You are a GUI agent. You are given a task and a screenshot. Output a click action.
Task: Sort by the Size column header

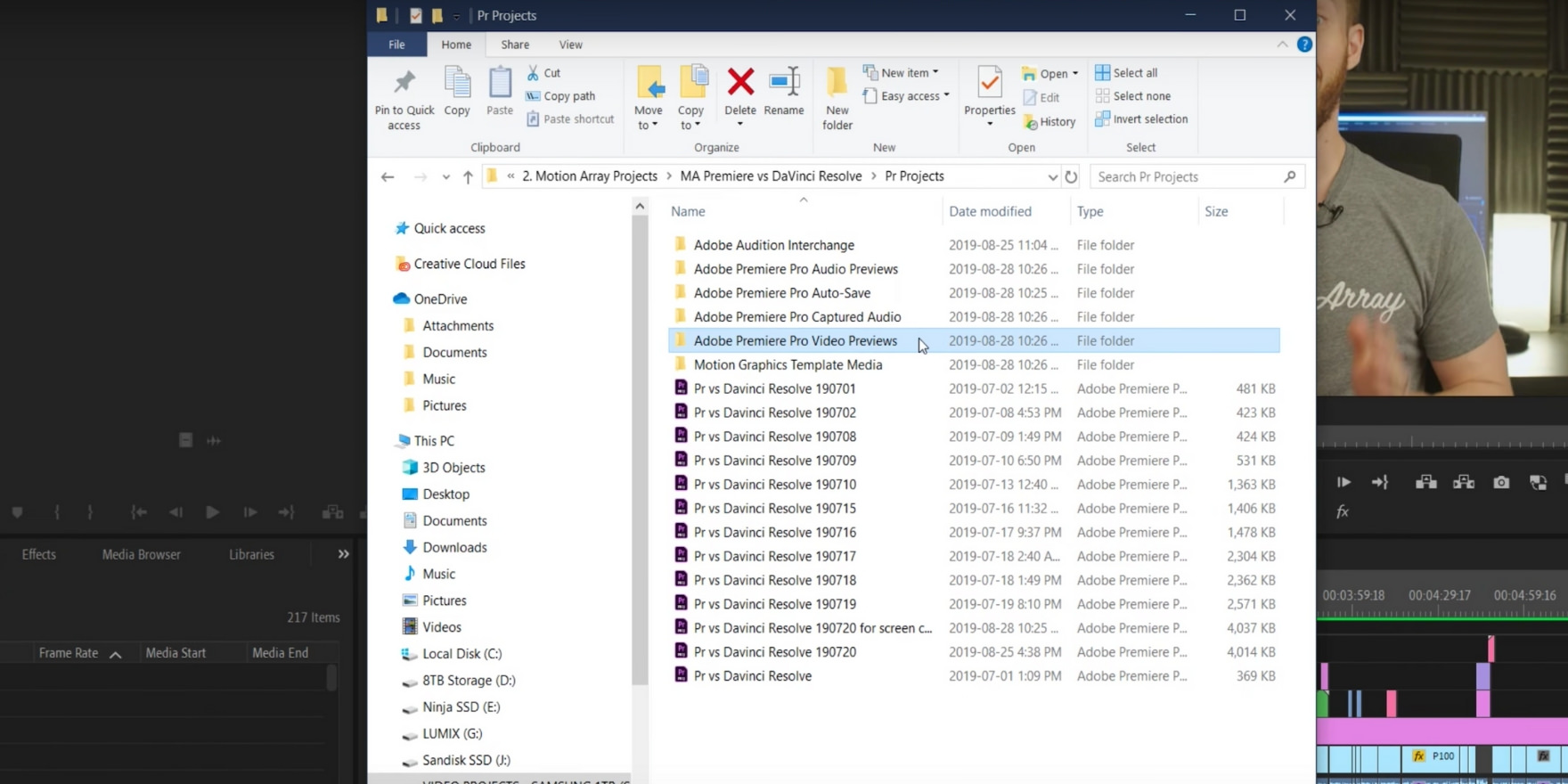(x=1216, y=211)
